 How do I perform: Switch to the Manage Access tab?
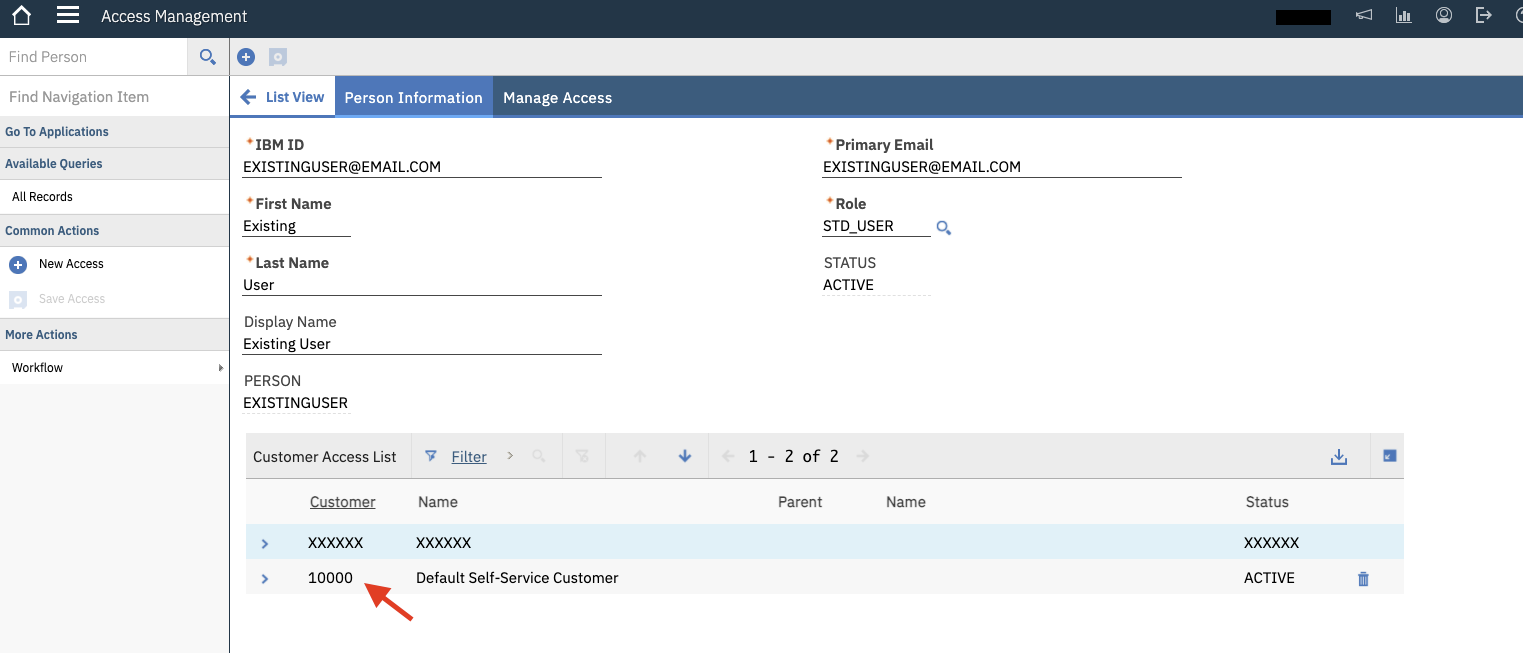click(x=557, y=97)
